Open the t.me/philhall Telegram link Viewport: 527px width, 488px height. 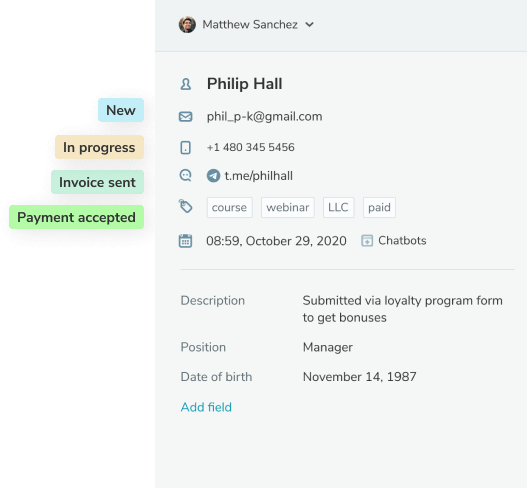[x=258, y=176]
